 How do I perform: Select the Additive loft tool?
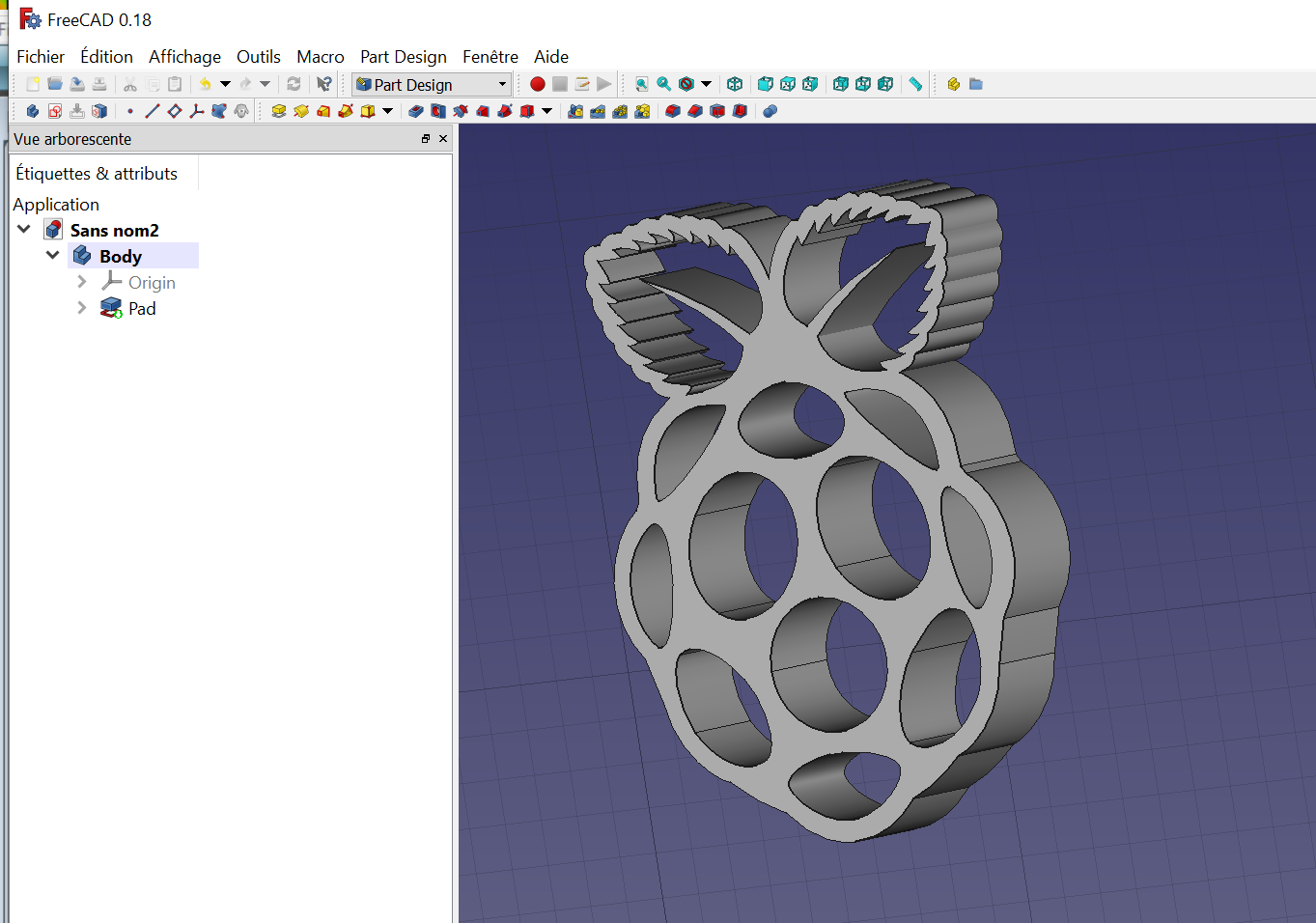[x=323, y=111]
